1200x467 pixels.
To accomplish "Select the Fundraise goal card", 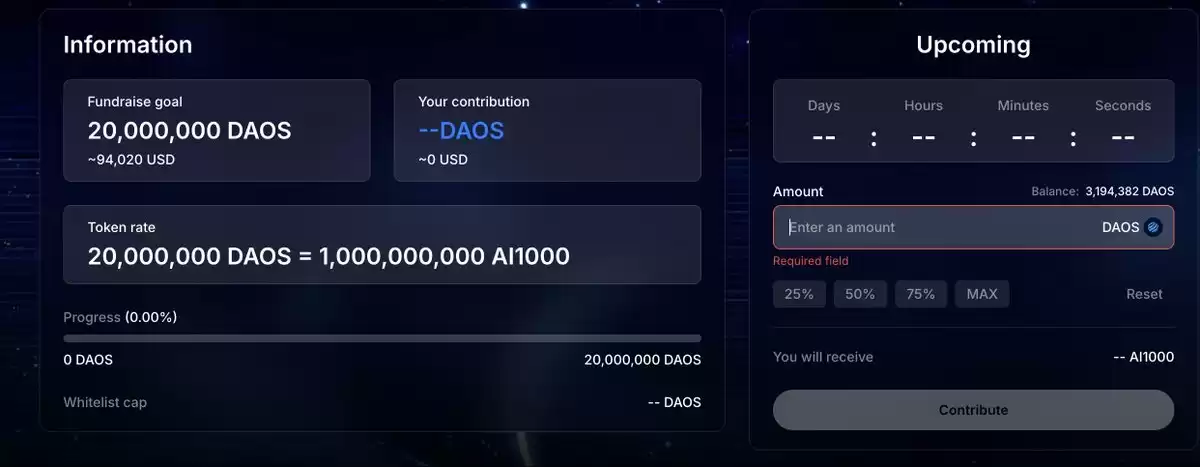I will point(217,131).
